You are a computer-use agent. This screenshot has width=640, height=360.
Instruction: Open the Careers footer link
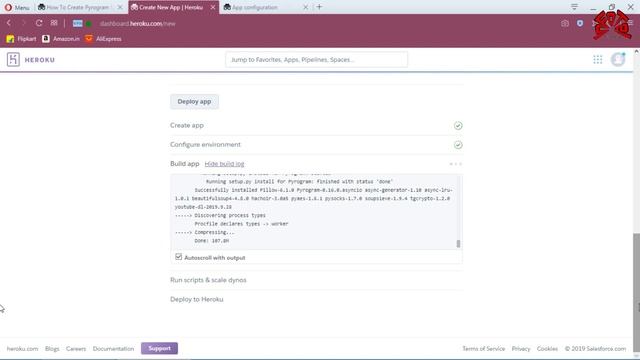click(76, 349)
